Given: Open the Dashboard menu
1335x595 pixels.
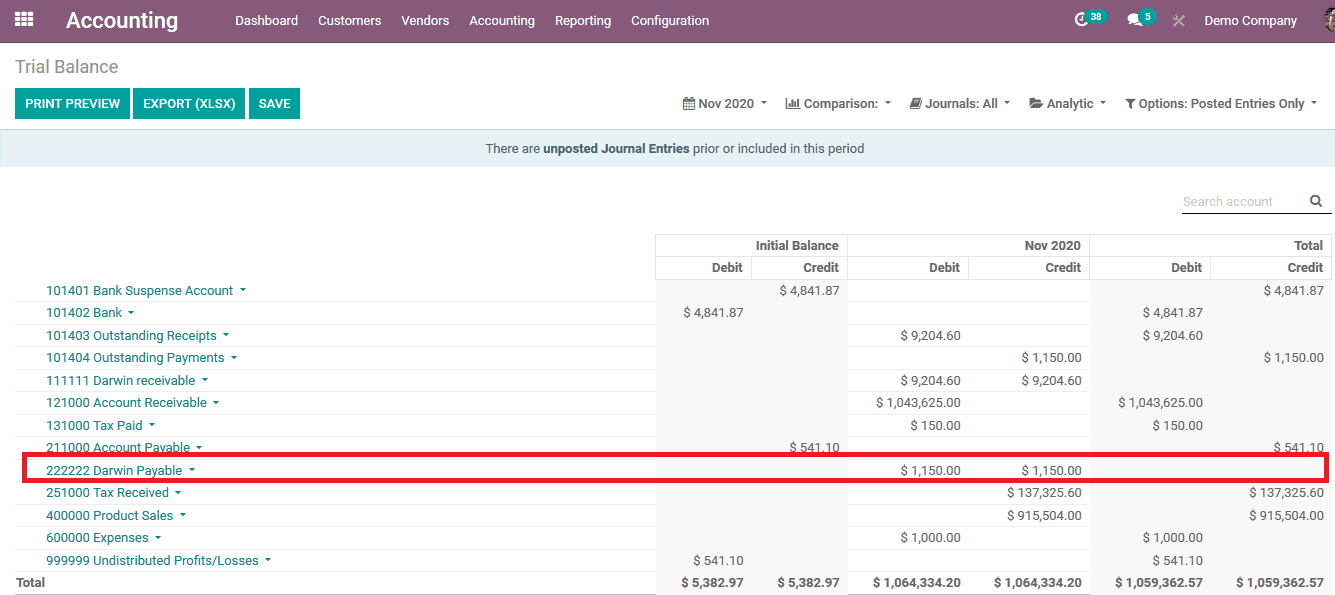Looking at the screenshot, I should coord(266,20).
